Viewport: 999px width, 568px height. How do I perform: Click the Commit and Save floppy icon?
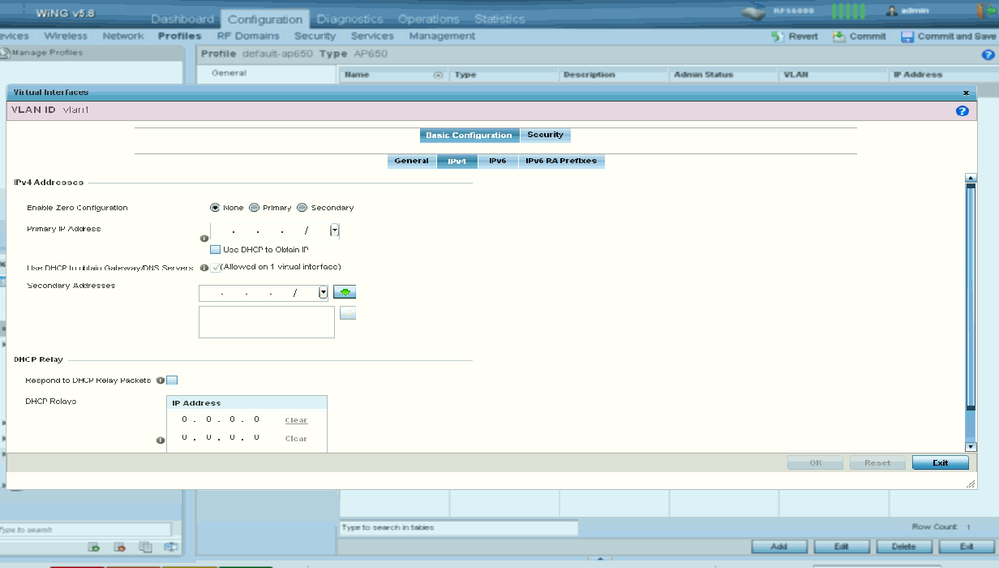(907, 36)
